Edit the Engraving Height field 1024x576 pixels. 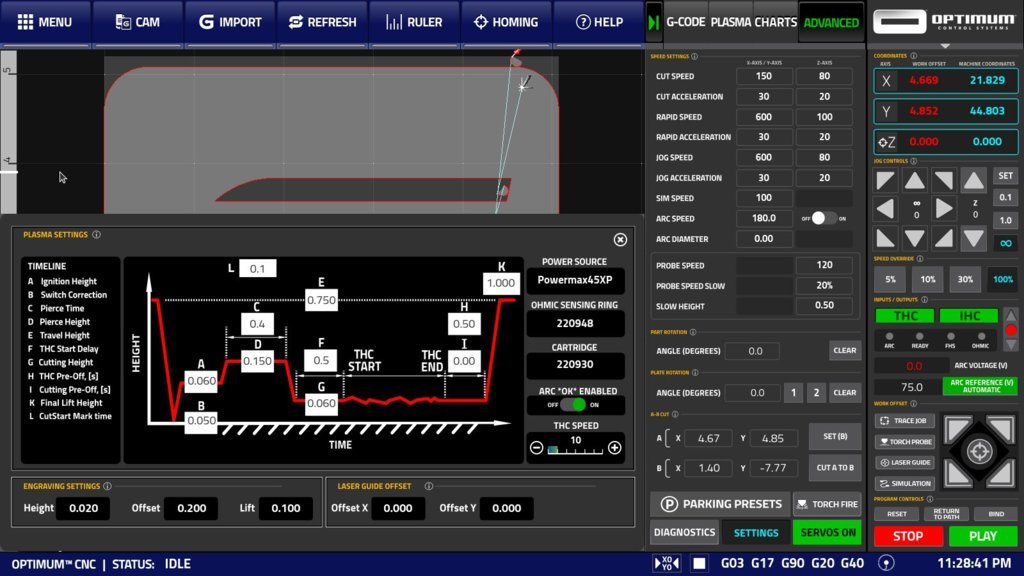tap(84, 508)
